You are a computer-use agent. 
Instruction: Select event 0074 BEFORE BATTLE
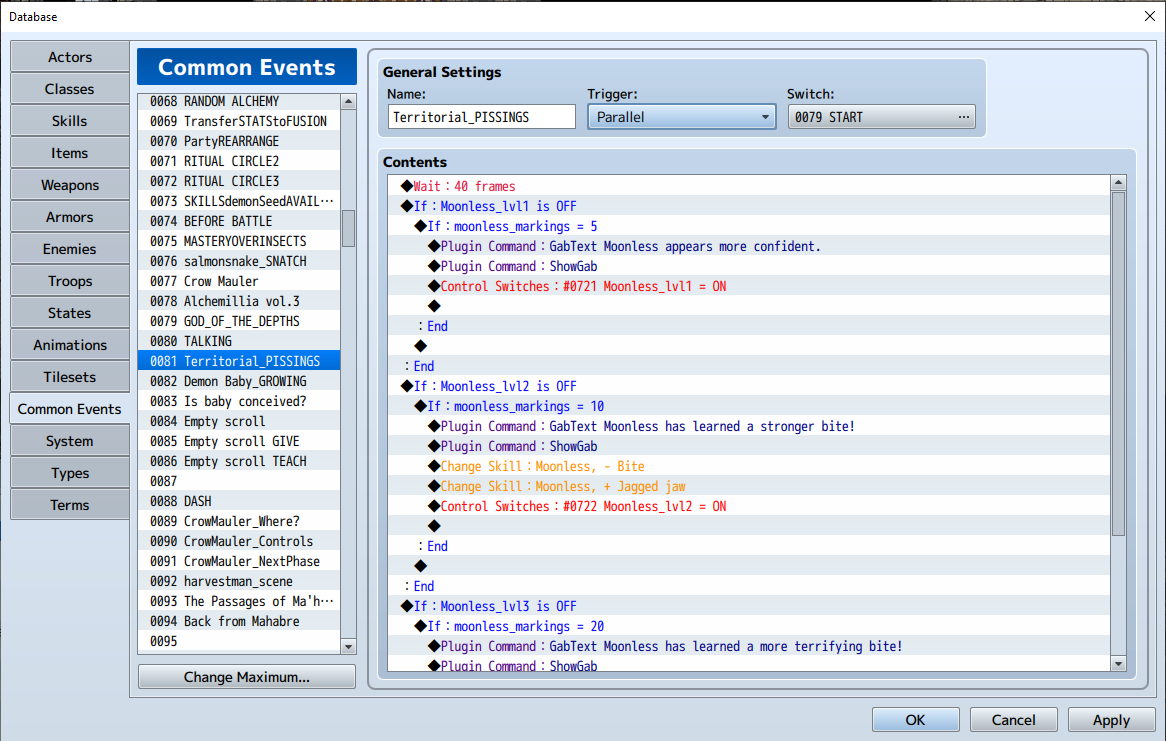click(x=239, y=221)
